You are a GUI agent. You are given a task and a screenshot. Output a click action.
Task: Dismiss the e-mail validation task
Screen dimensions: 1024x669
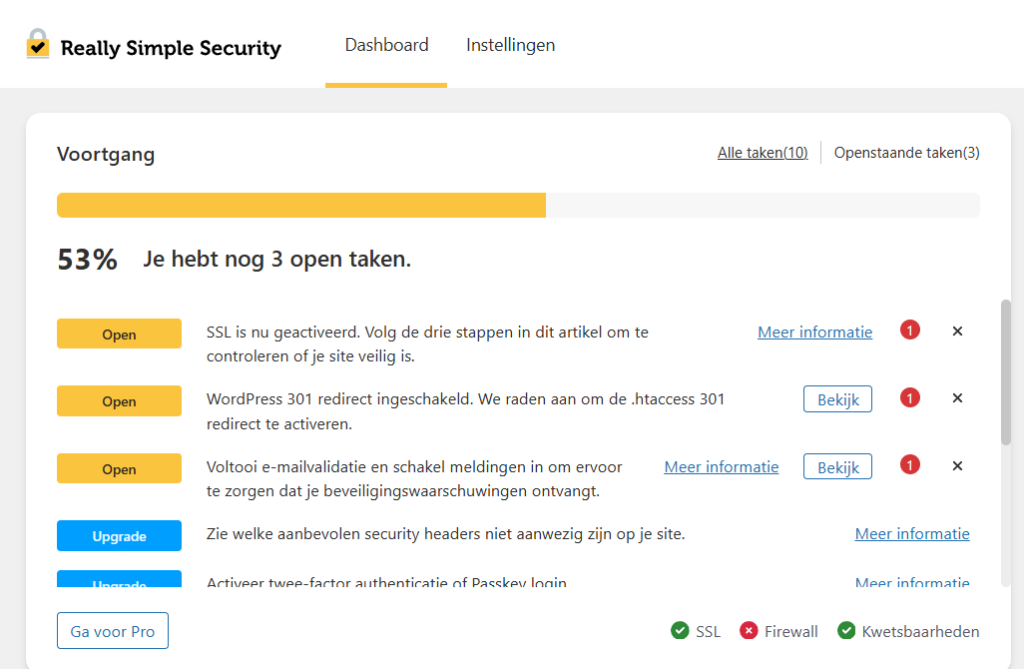tap(957, 466)
